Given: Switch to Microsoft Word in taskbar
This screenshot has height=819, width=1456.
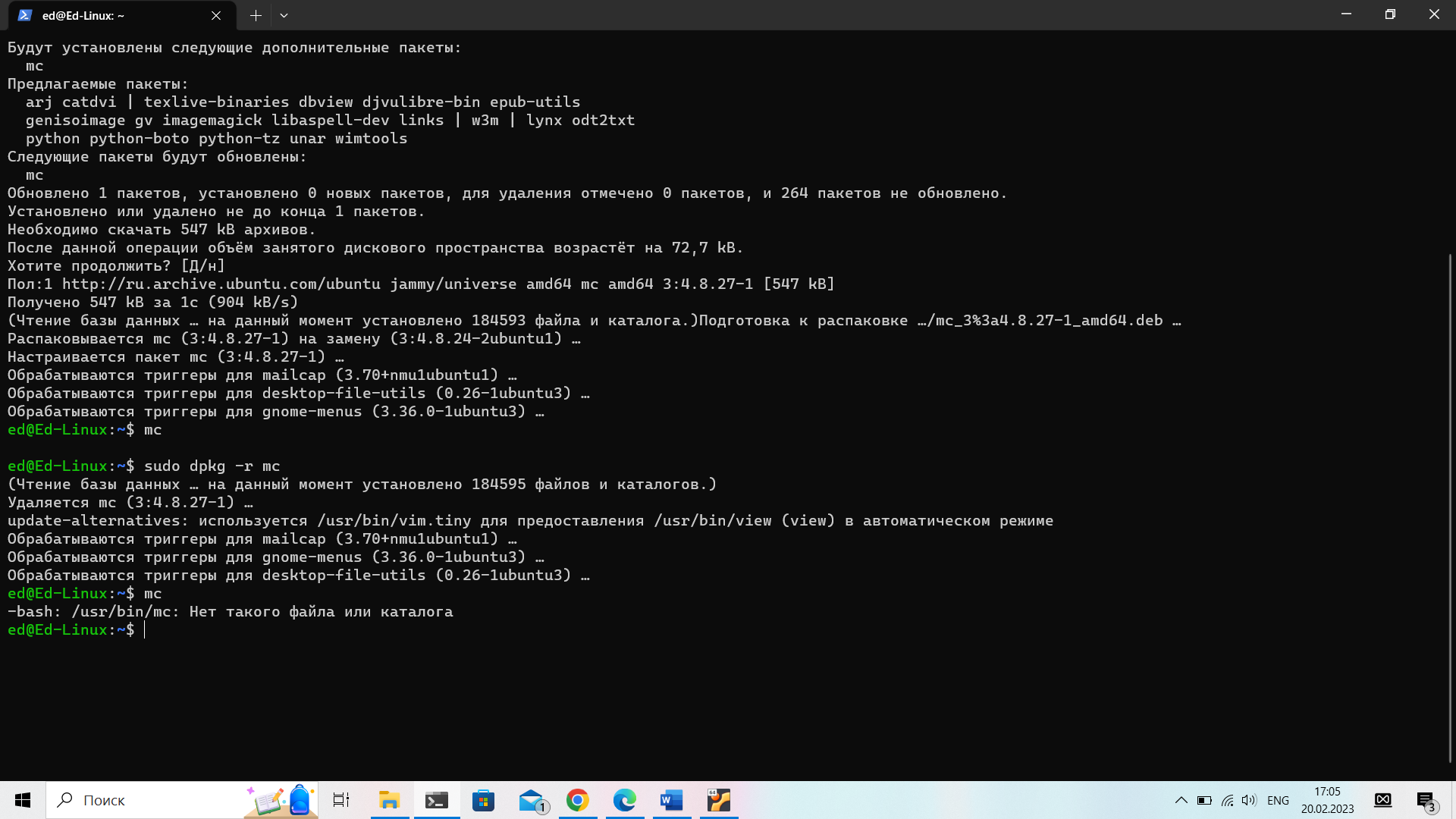Looking at the screenshot, I should tap(672, 800).
